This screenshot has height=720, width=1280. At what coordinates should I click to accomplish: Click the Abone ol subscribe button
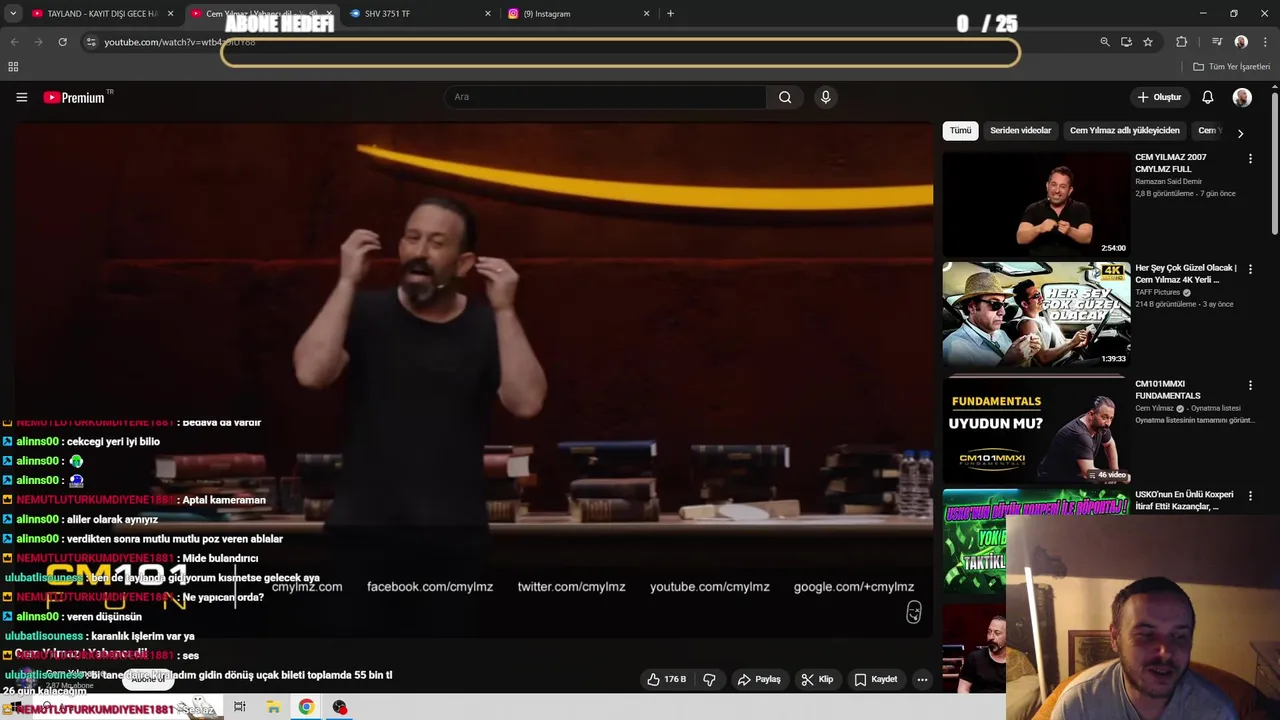click(x=148, y=679)
